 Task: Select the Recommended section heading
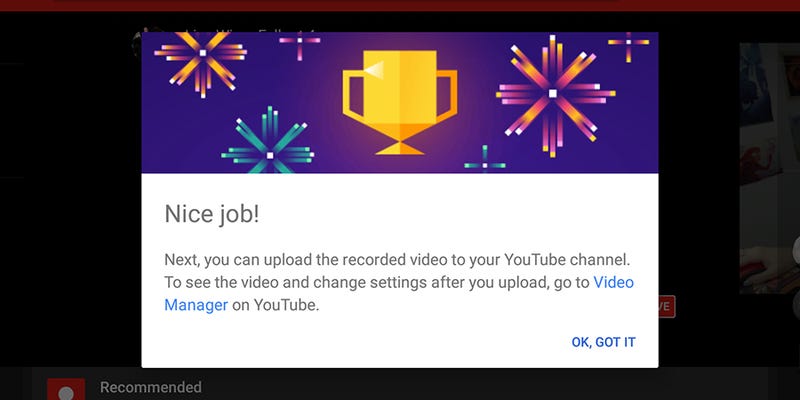(151, 387)
